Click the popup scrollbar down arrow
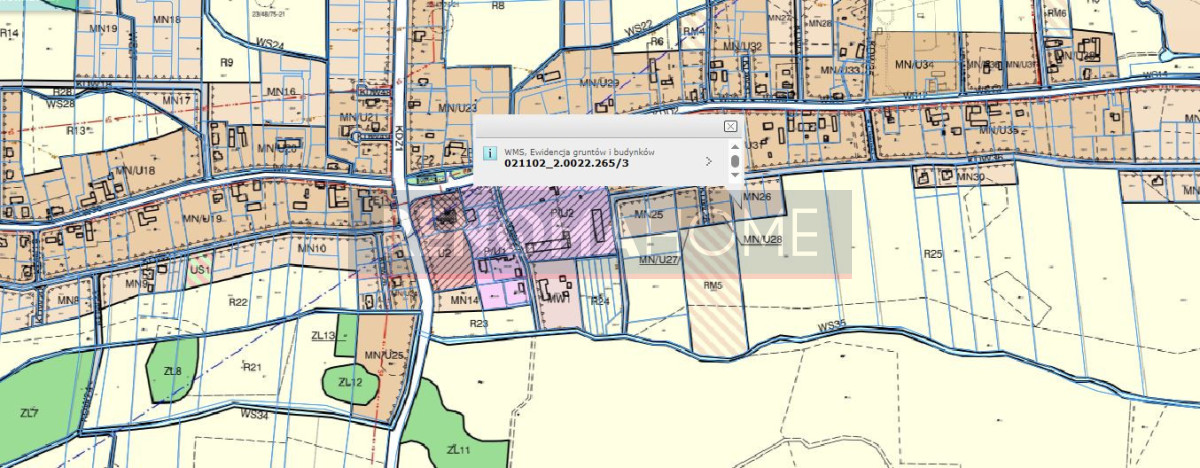The image size is (1200, 468). (735, 175)
